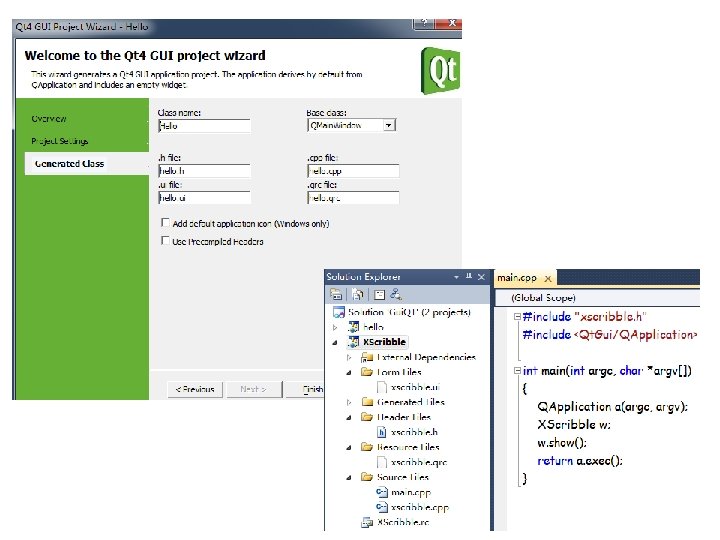The image size is (720, 540).
Task: Click the 'XScribble w;' code line
Action: pos(574,424)
